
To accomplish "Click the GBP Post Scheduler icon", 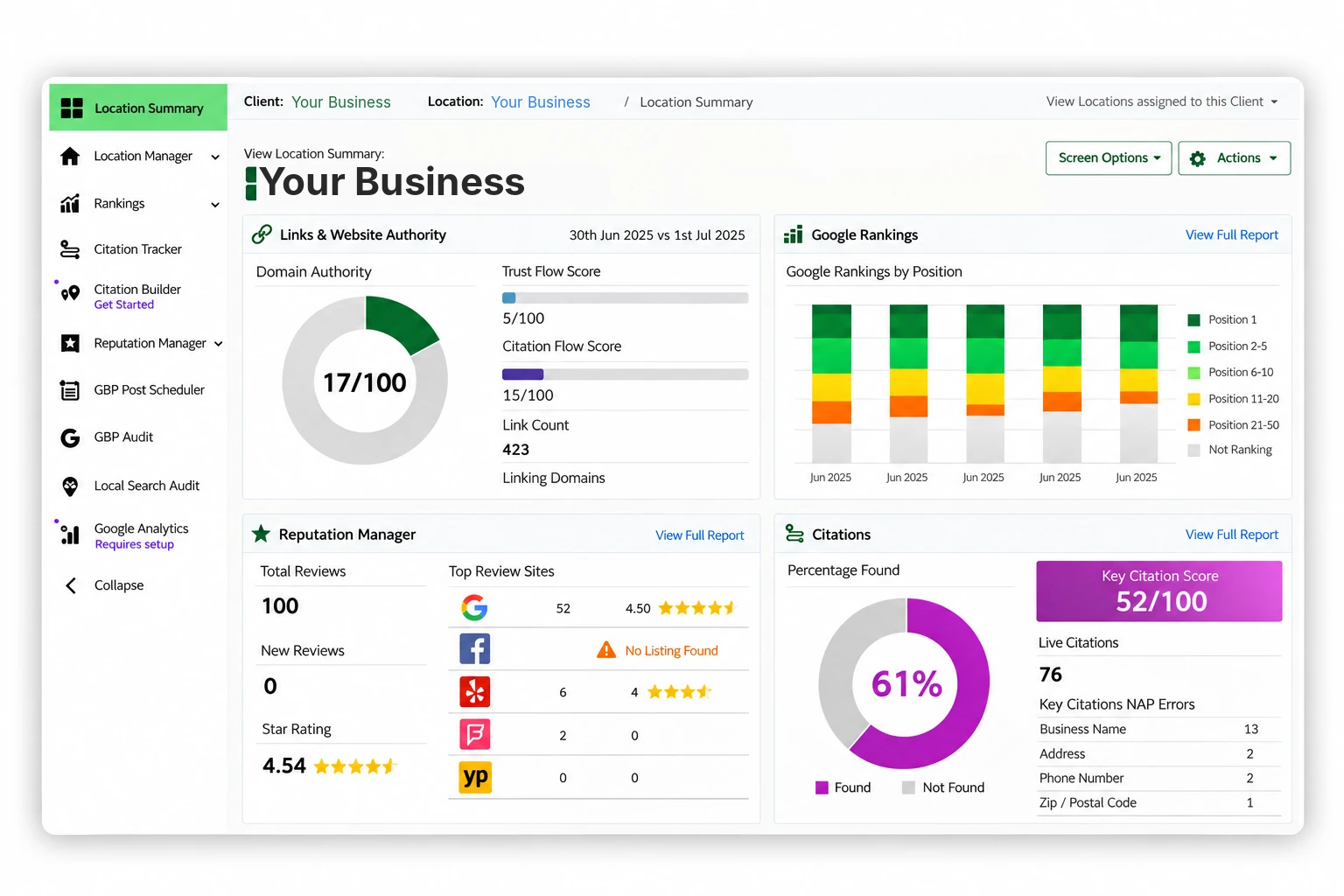I will (70, 390).
